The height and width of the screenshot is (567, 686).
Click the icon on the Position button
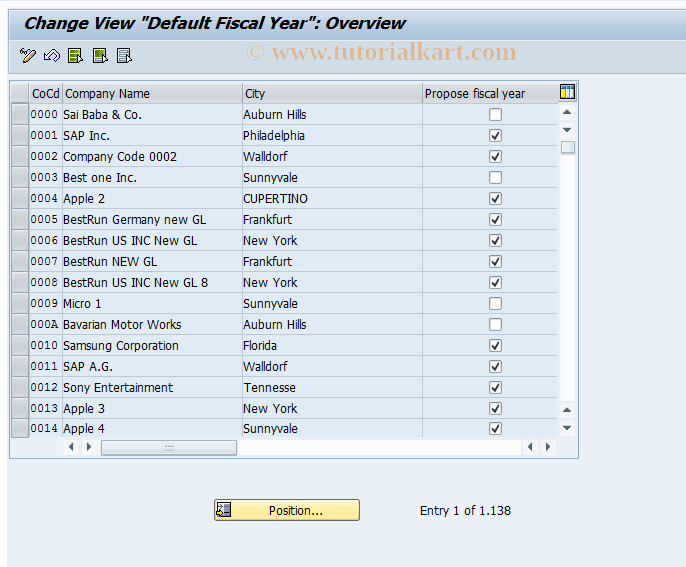pos(224,510)
